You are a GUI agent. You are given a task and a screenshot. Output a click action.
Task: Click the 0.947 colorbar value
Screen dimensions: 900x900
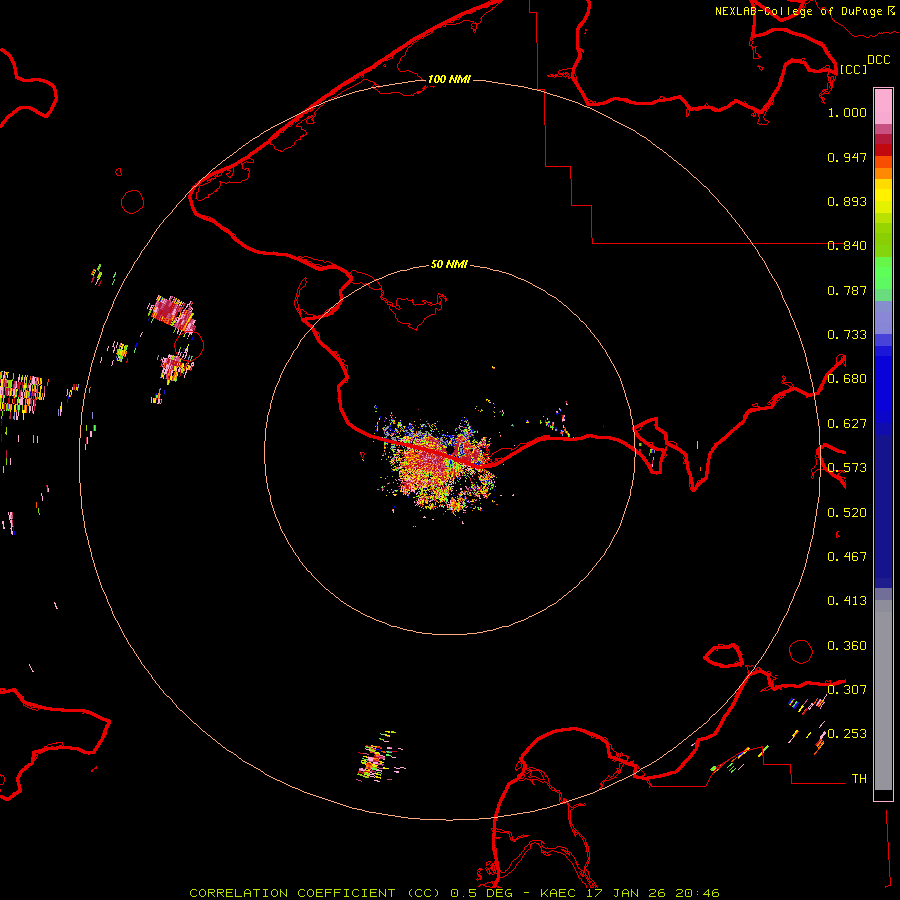[x=847, y=157]
